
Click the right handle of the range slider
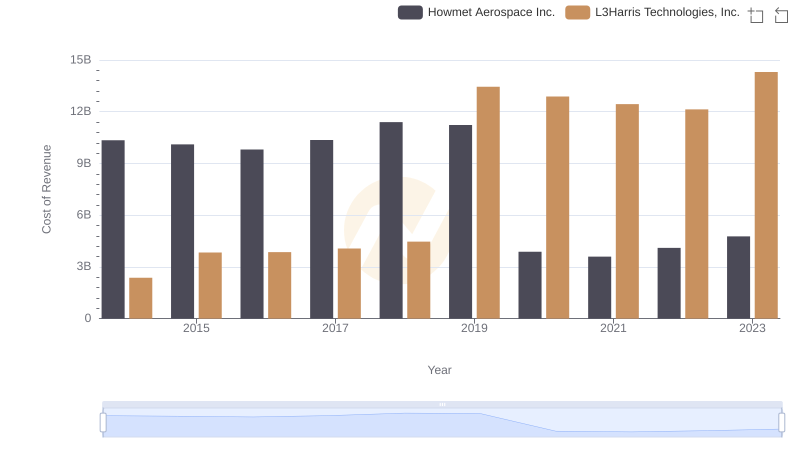pos(782,423)
